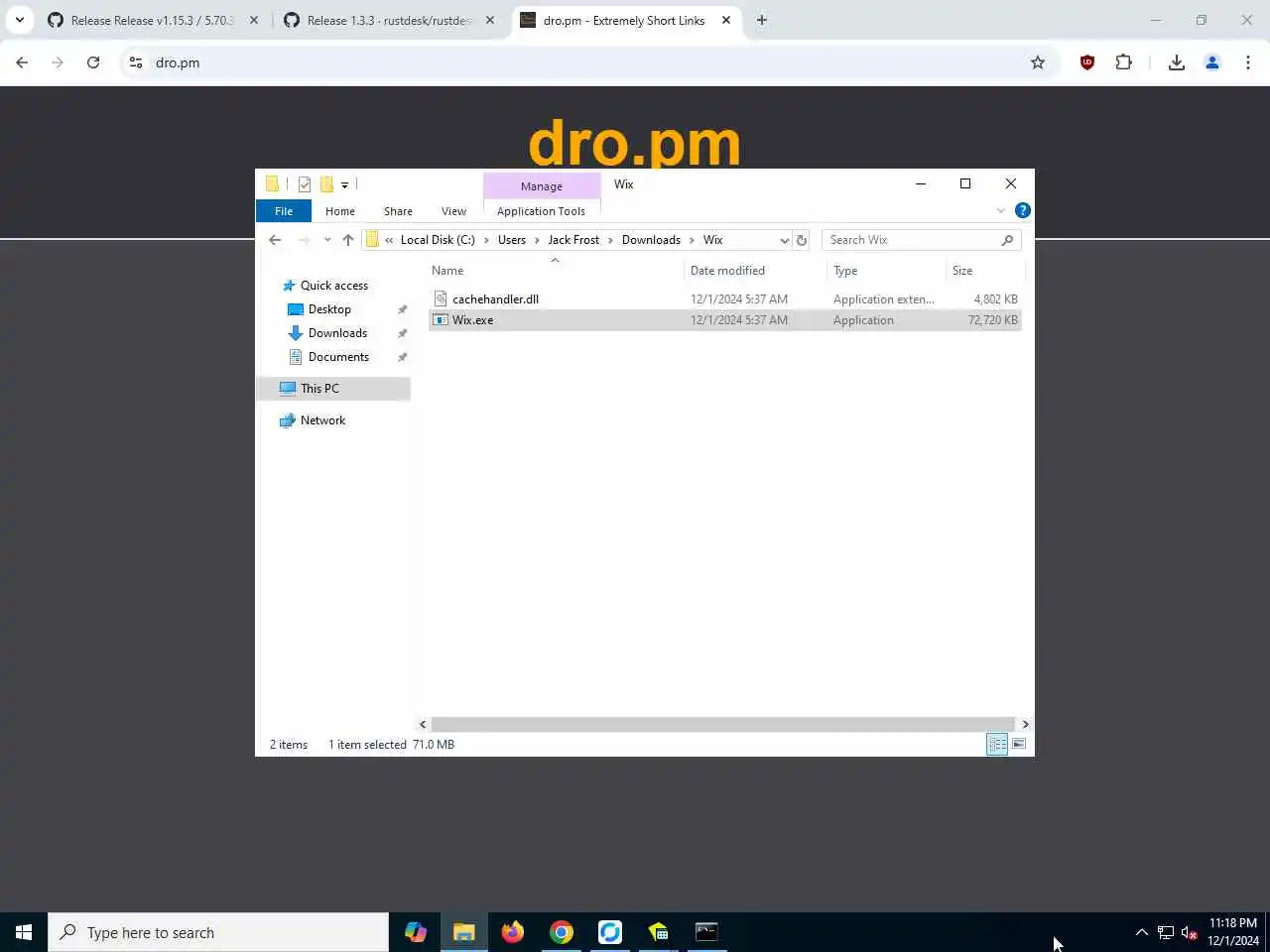
Task: Close the dro.pm browser tab
Action: point(726,20)
